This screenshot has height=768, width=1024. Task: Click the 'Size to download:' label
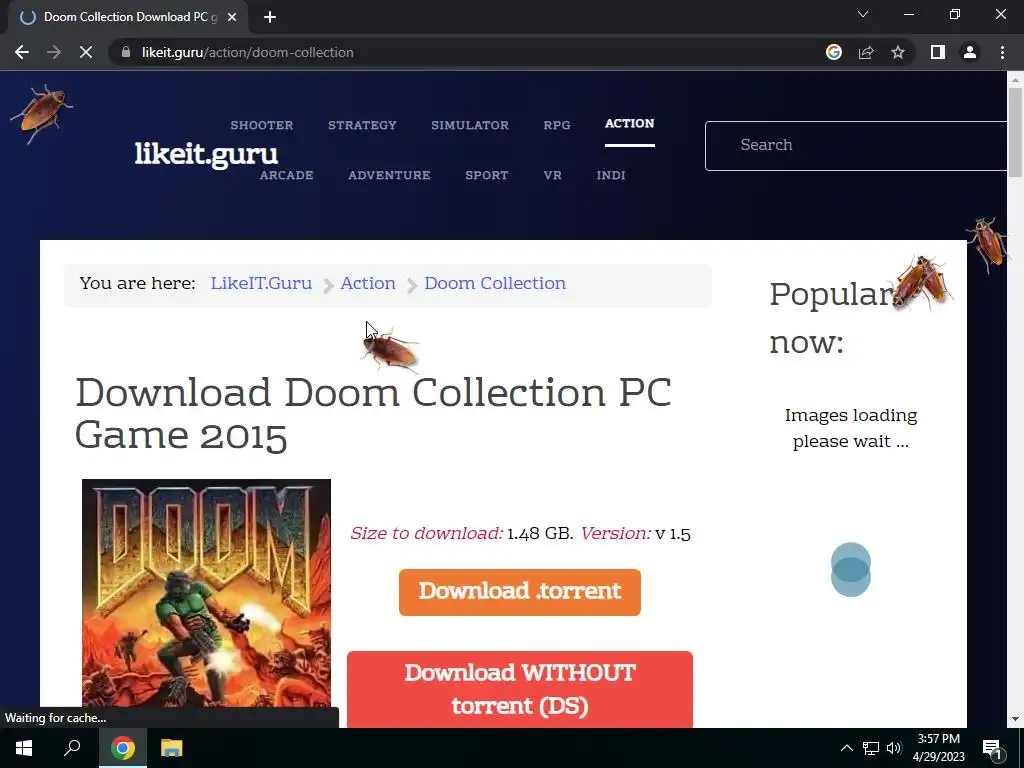(x=426, y=534)
